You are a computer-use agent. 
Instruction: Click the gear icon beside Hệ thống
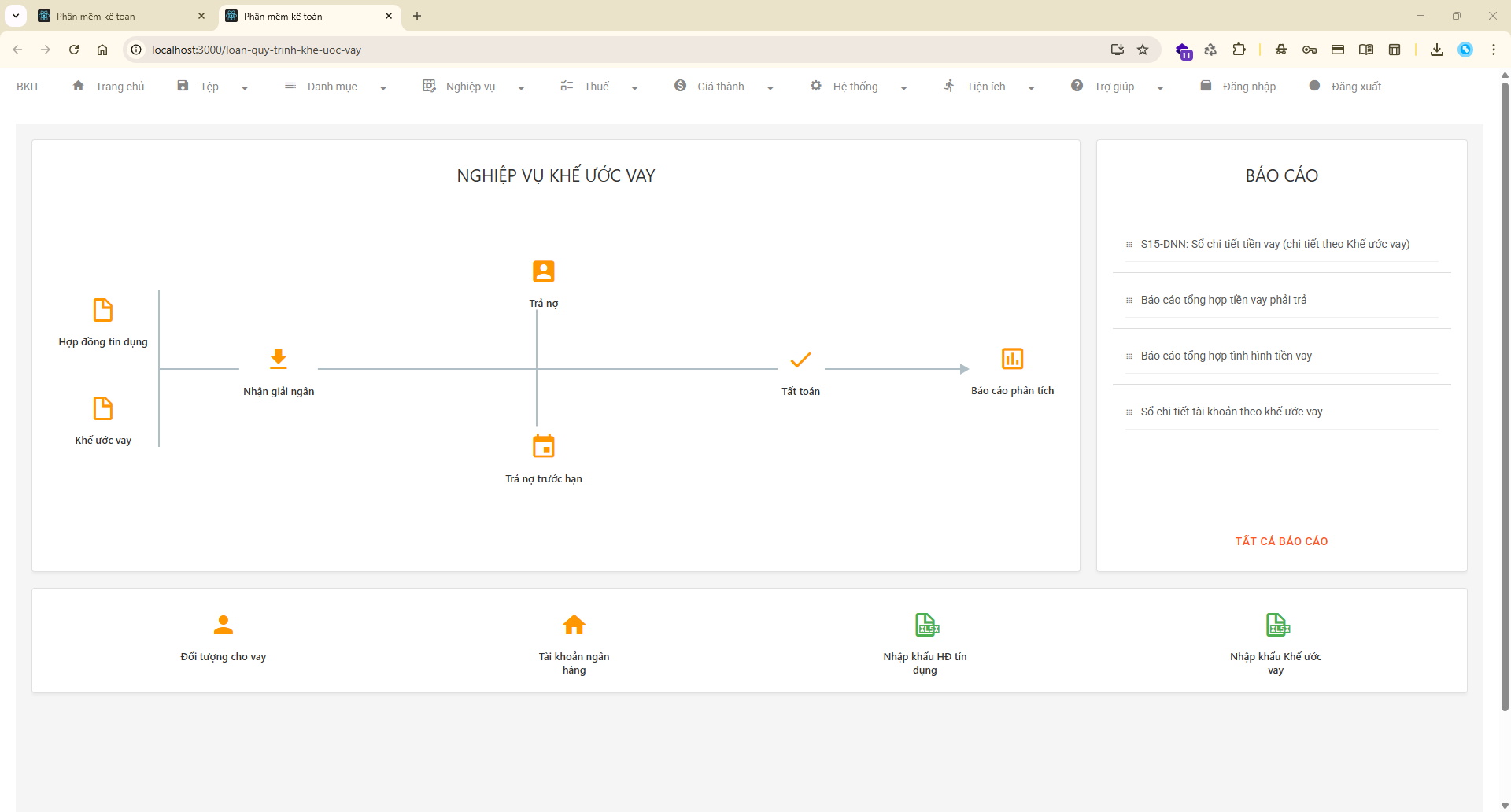pyautogui.click(x=816, y=86)
